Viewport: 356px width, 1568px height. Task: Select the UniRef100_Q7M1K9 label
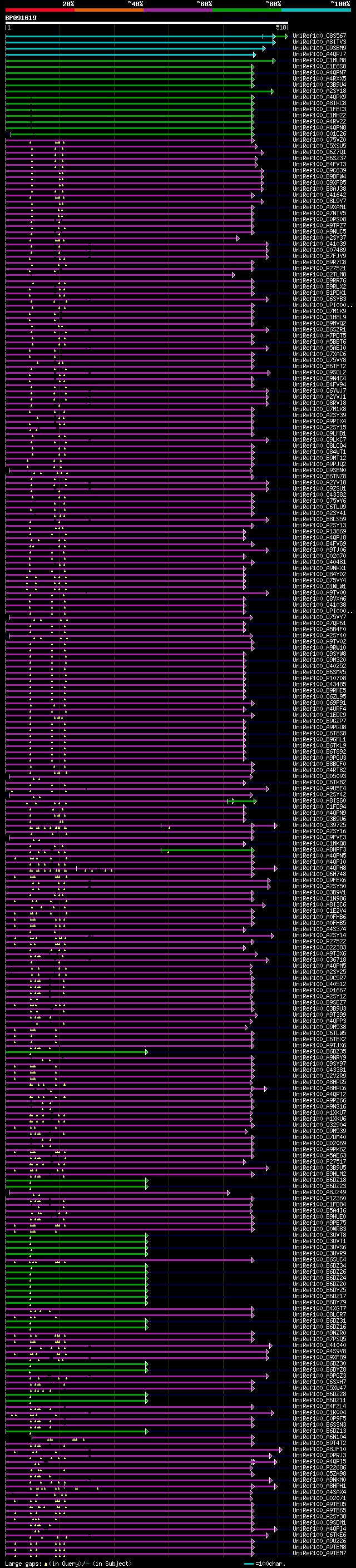319,311
